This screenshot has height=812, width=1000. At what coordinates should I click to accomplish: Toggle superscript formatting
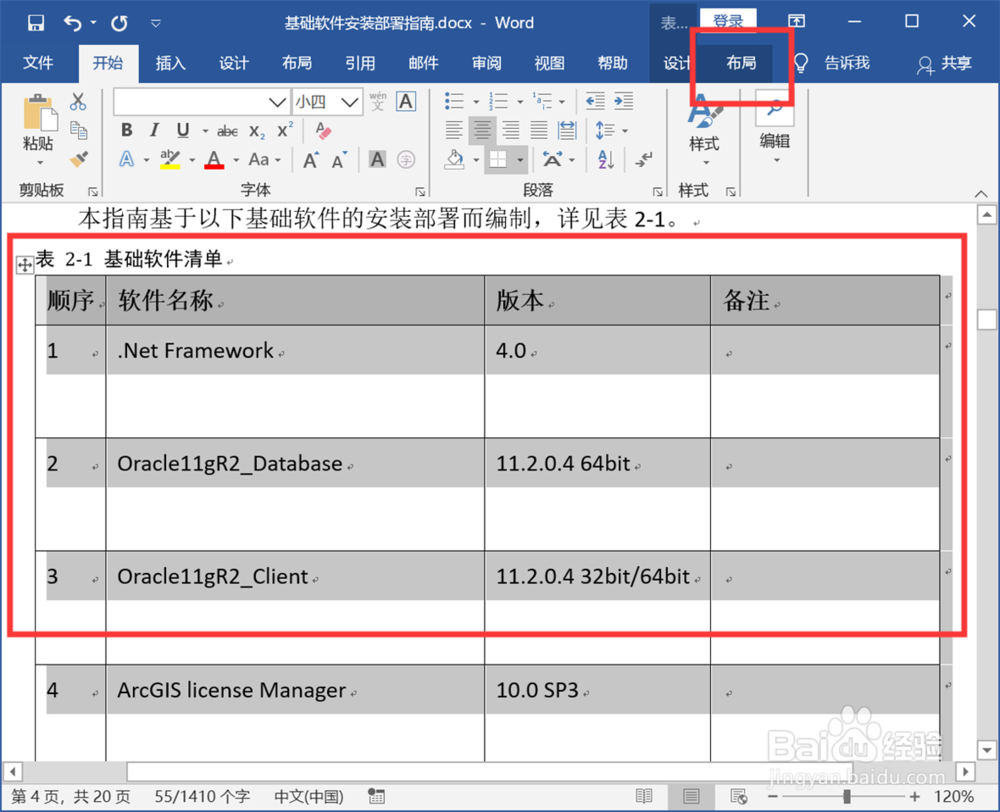point(285,130)
